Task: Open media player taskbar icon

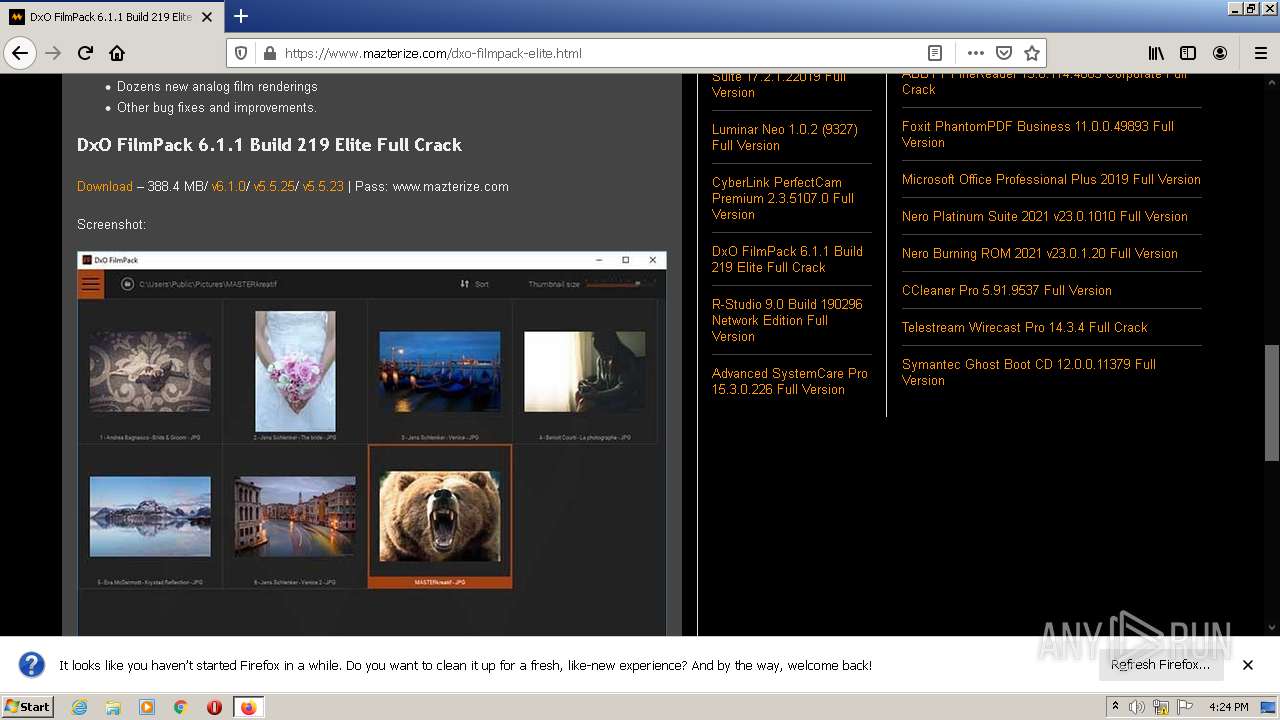Action: pyautogui.click(x=147, y=707)
